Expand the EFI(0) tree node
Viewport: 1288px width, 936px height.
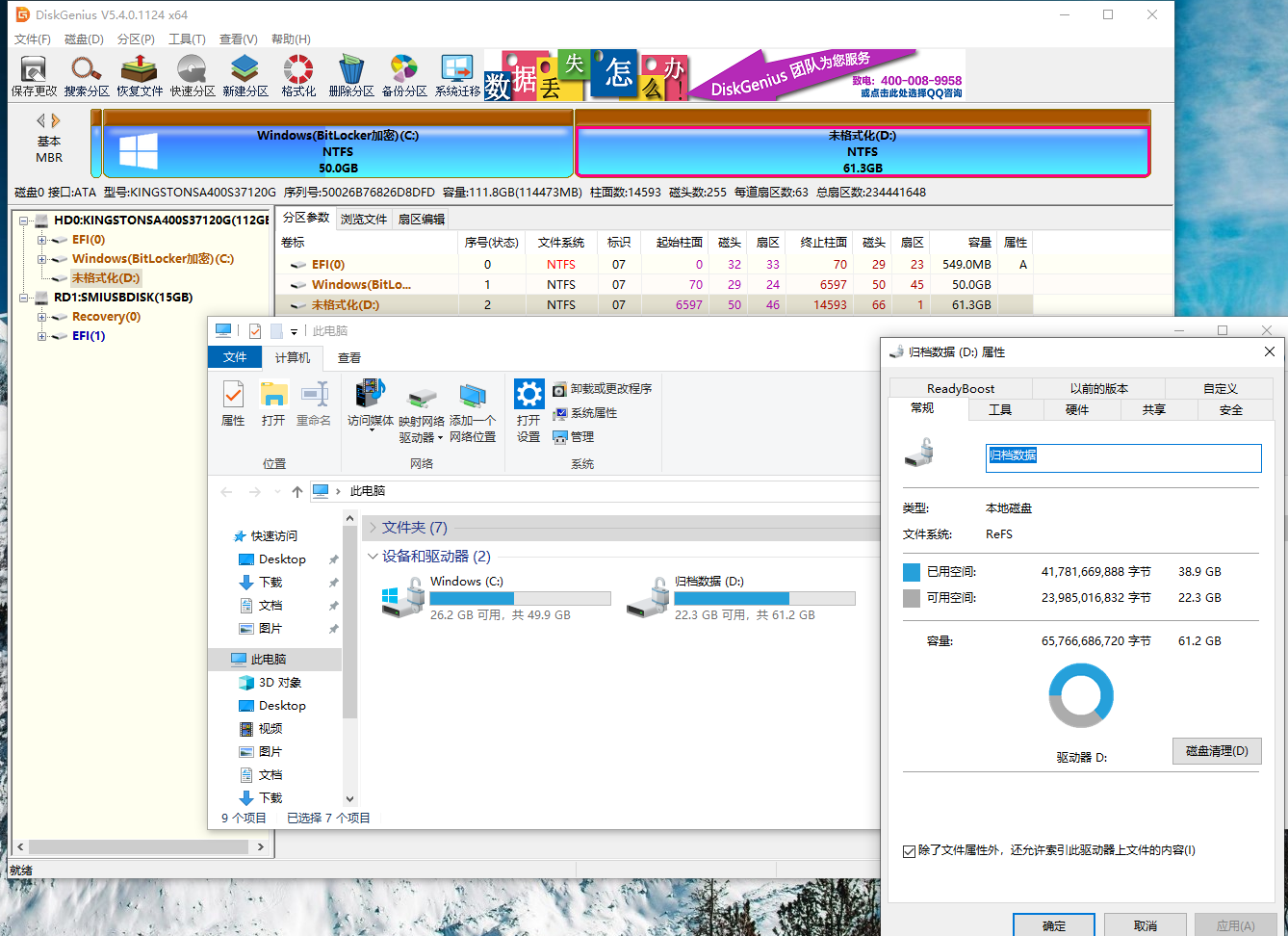tap(41, 240)
